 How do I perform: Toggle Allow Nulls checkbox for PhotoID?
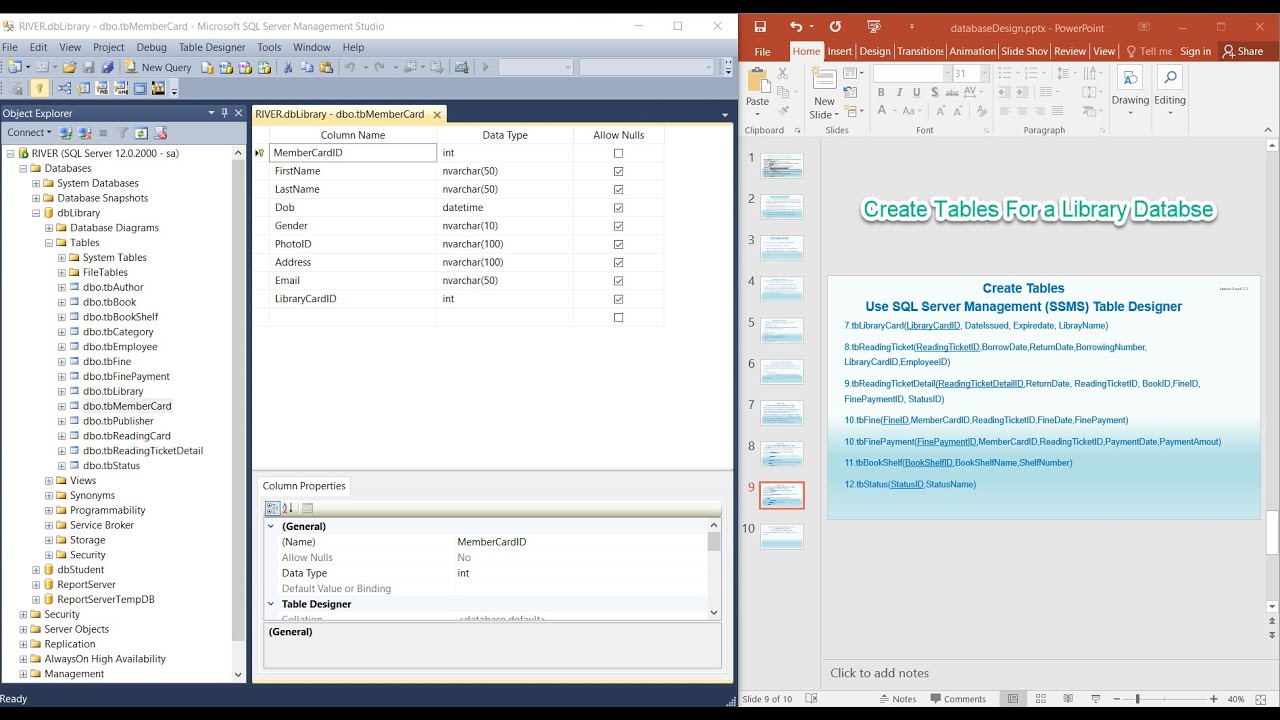coord(618,244)
